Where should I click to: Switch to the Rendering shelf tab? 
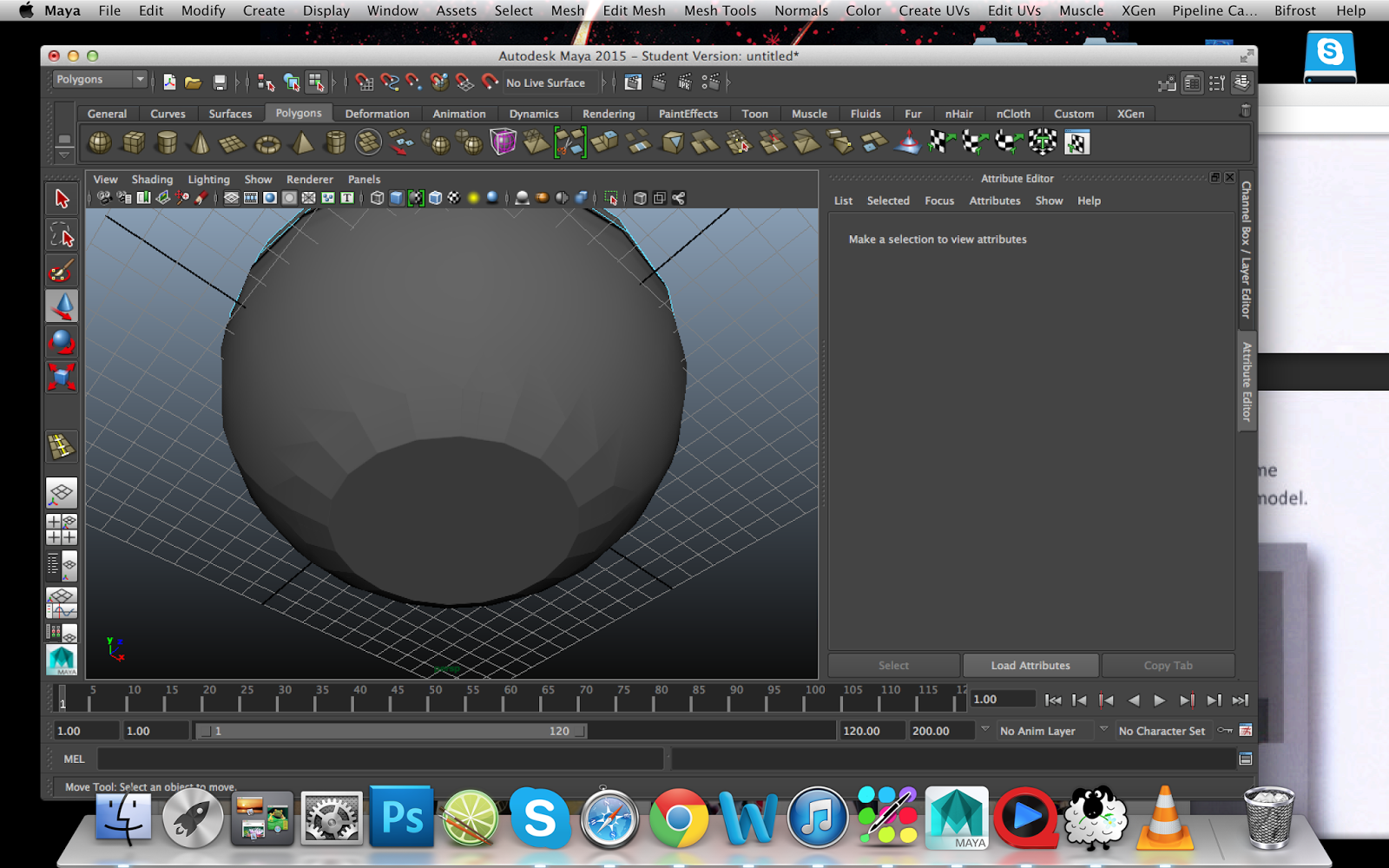coord(608,113)
